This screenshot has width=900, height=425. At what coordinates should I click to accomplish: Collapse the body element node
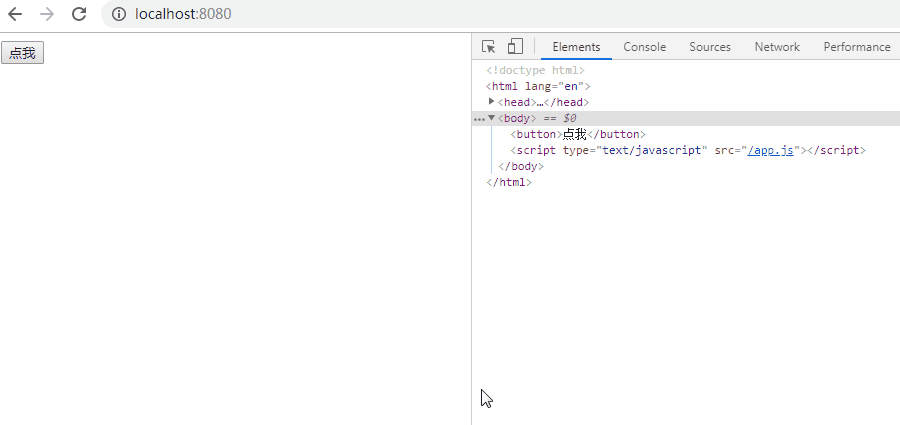(x=491, y=118)
